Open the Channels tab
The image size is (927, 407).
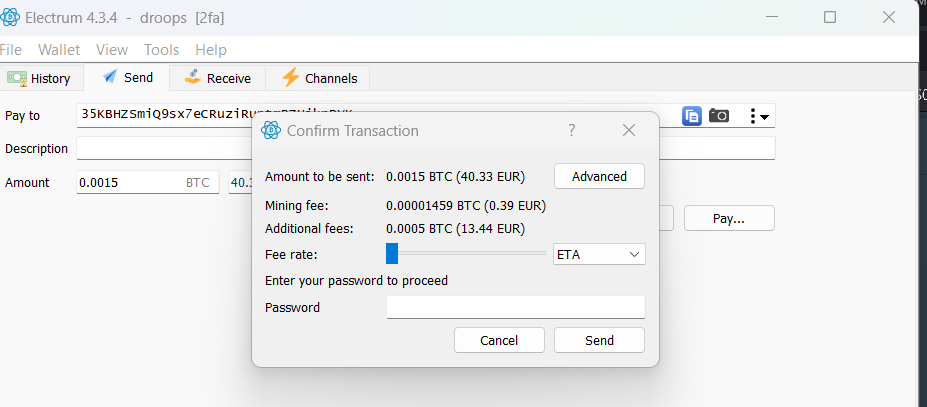point(320,78)
